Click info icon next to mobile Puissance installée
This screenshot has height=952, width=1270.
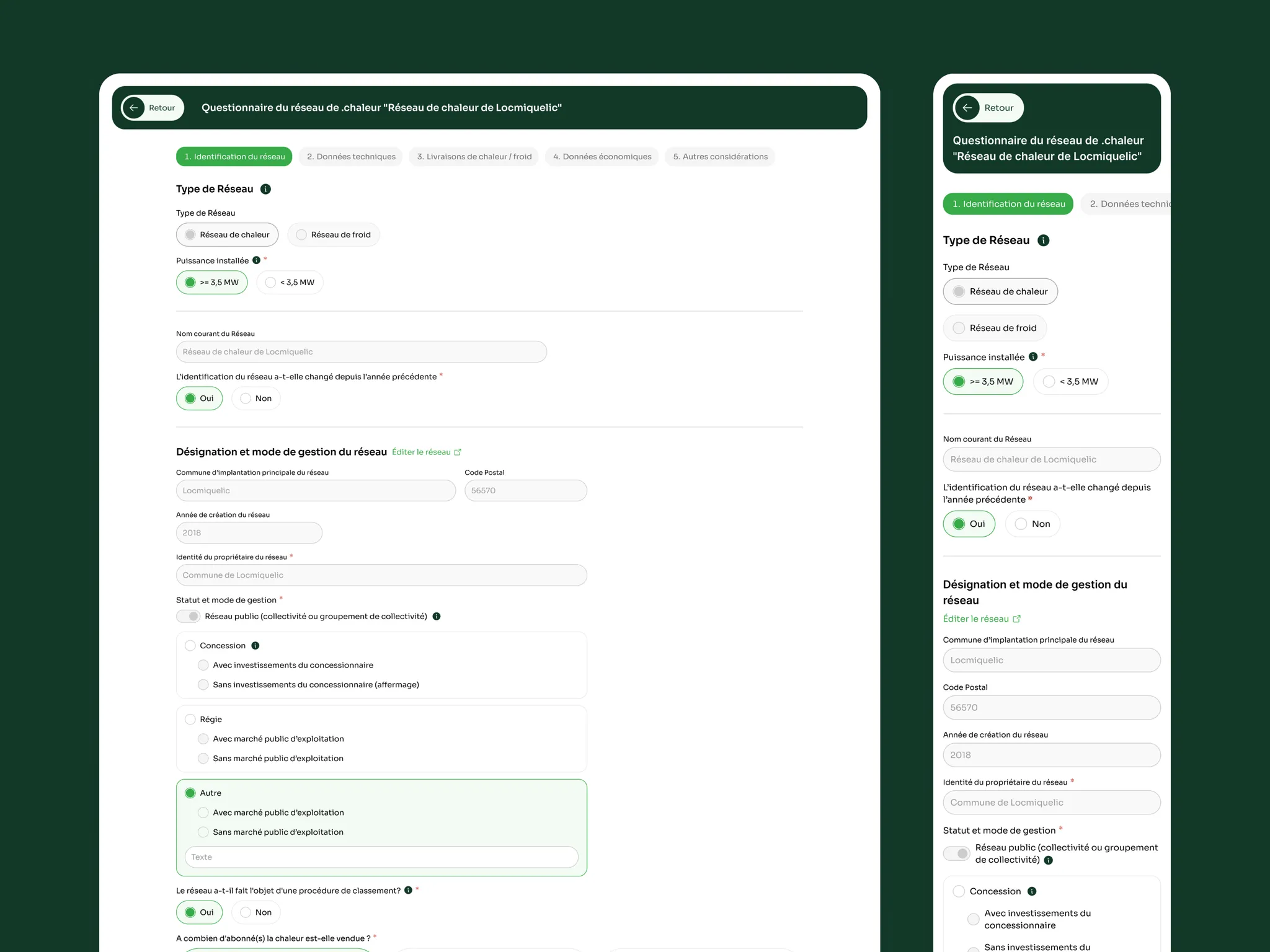[1033, 356]
